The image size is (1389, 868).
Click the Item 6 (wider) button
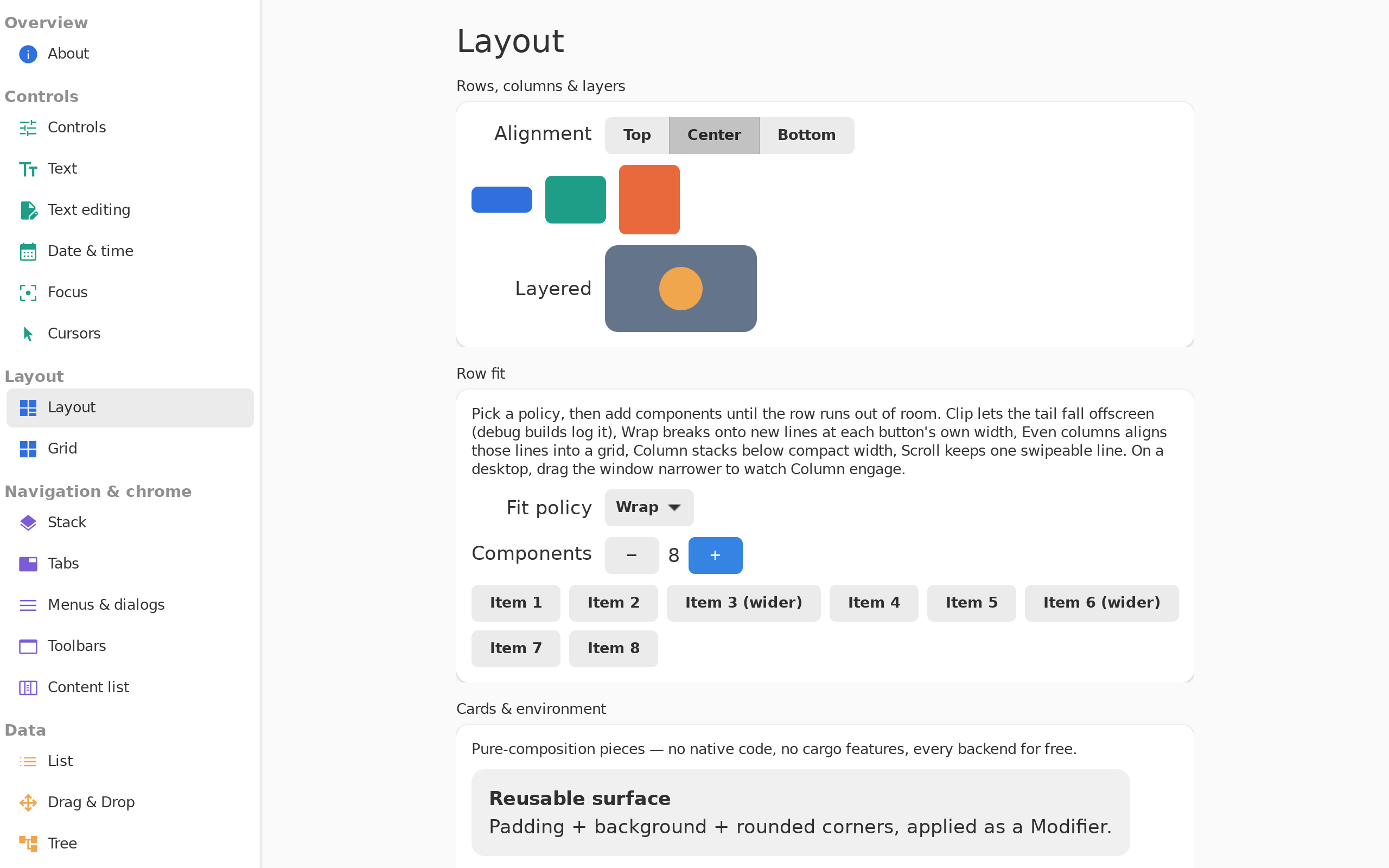1101,603
